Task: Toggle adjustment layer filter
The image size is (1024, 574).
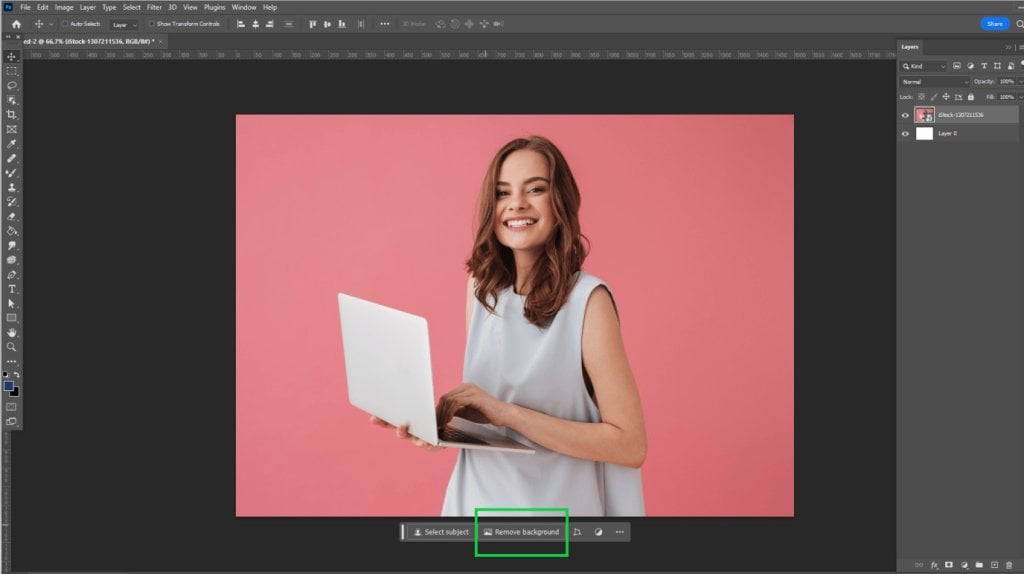Action: (970, 66)
